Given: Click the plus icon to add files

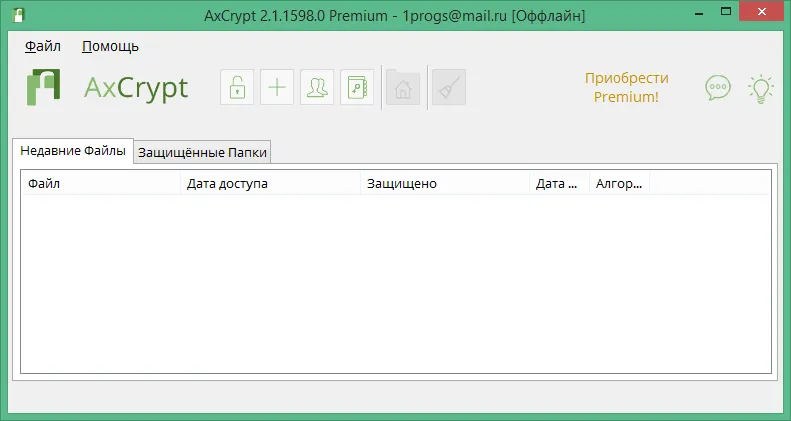Looking at the screenshot, I should pos(277,87).
